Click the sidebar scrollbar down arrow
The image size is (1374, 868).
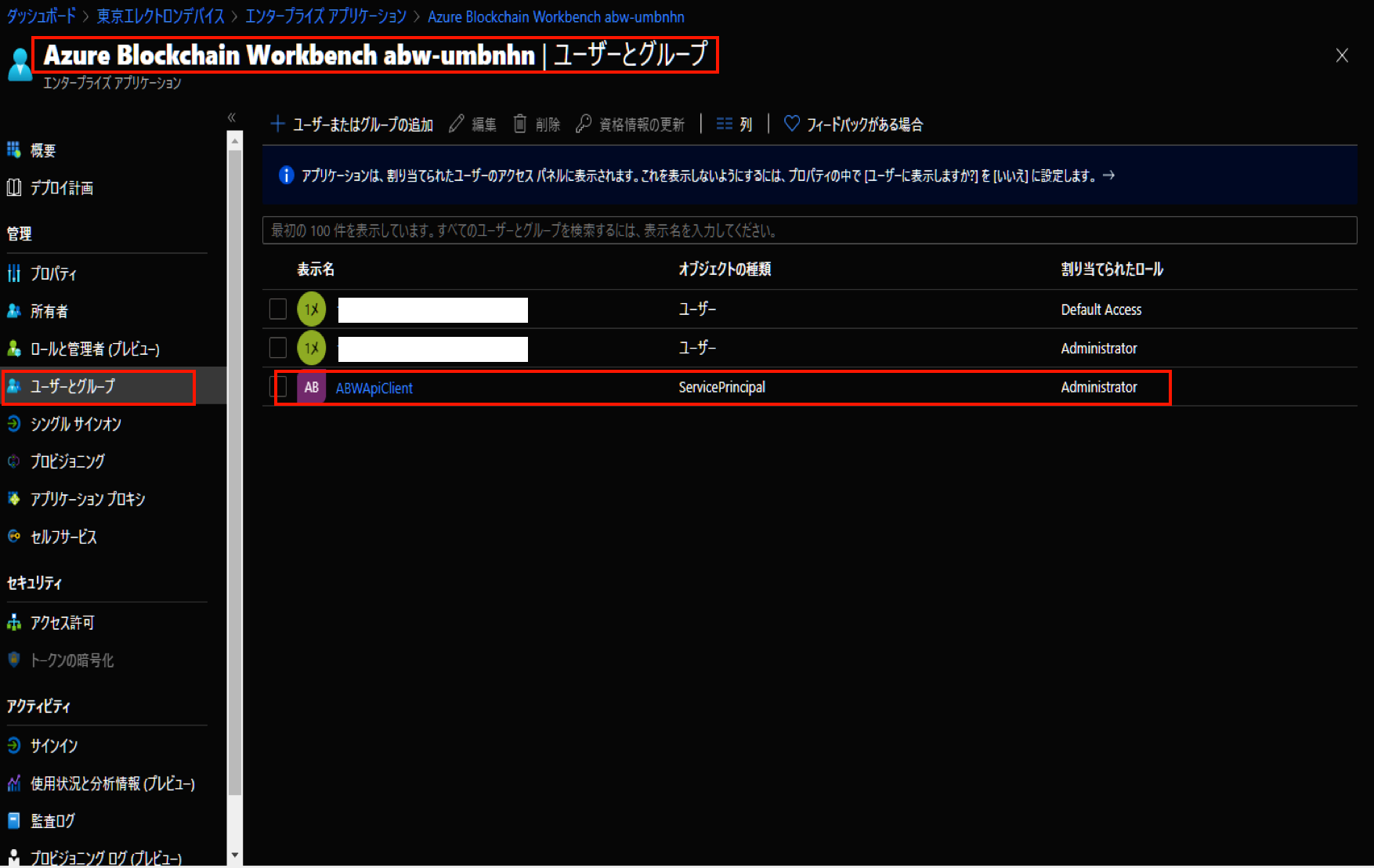(234, 855)
